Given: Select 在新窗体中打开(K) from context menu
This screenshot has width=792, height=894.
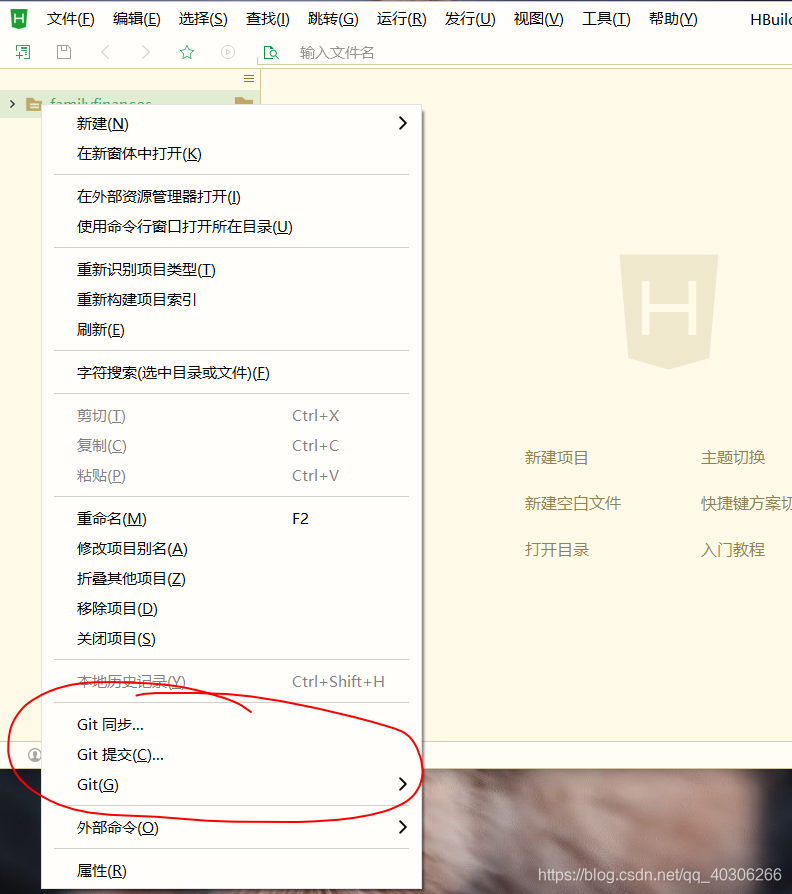Looking at the screenshot, I should pyautogui.click(x=231, y=153).
